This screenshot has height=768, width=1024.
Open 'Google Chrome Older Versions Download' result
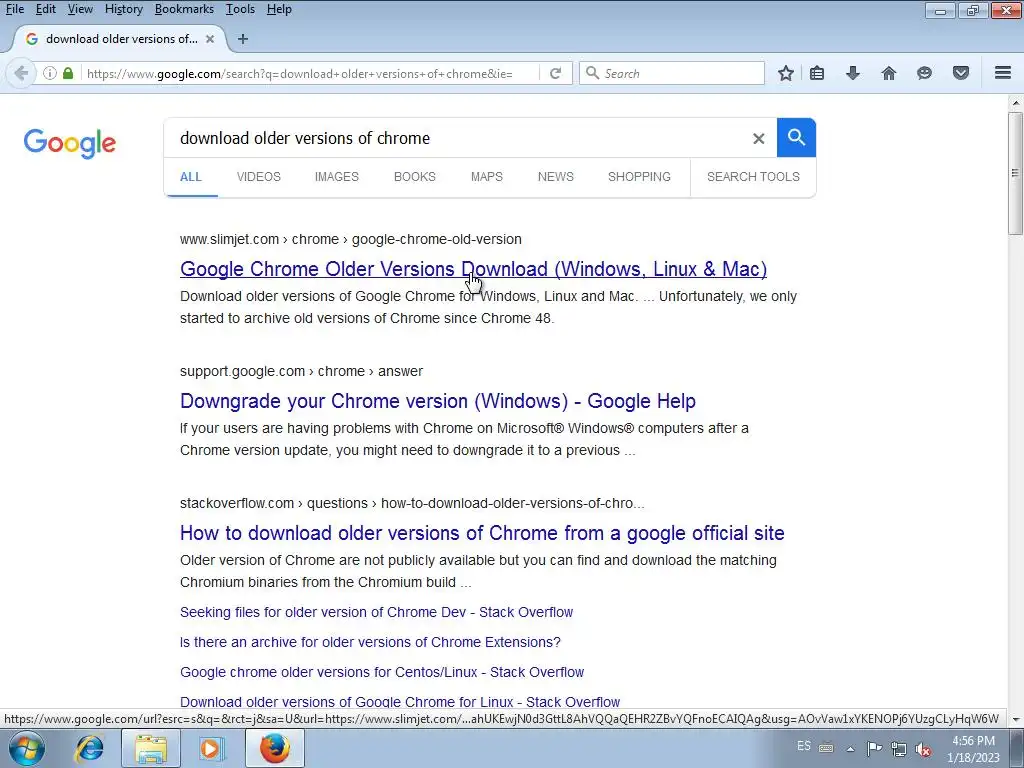pos(473,269)
